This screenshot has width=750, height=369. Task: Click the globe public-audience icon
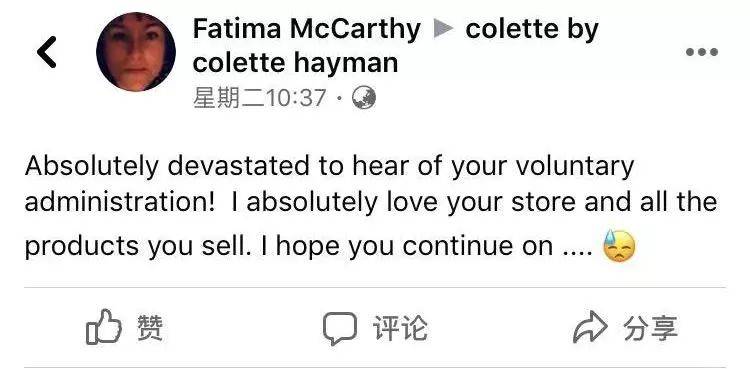tap(364, 98)
